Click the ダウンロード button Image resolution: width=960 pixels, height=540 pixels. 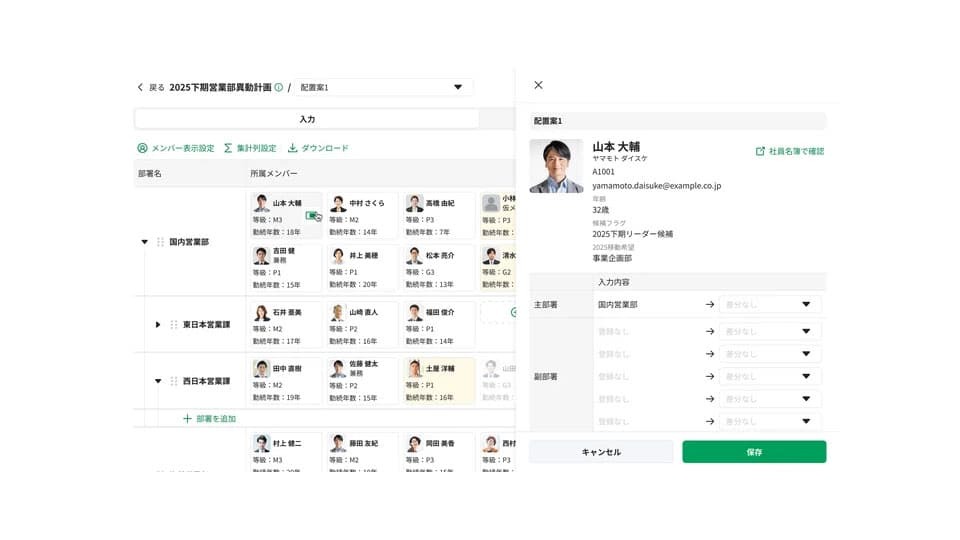click(x=318, y=148)
